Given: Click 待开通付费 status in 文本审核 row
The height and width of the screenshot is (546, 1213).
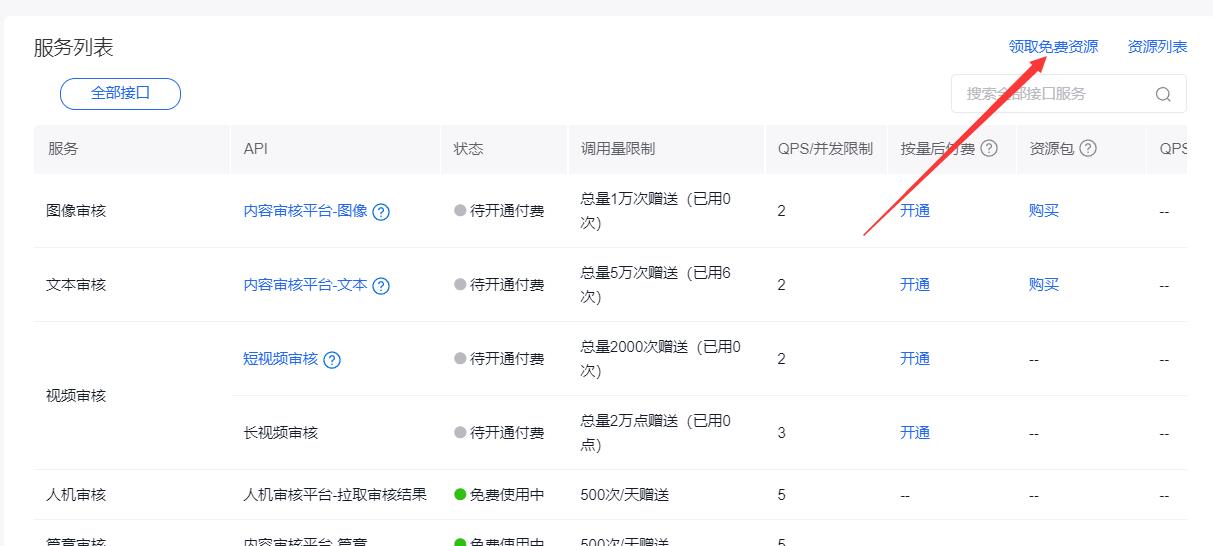Looking at the screenshot, I should (x=499, y=285).
